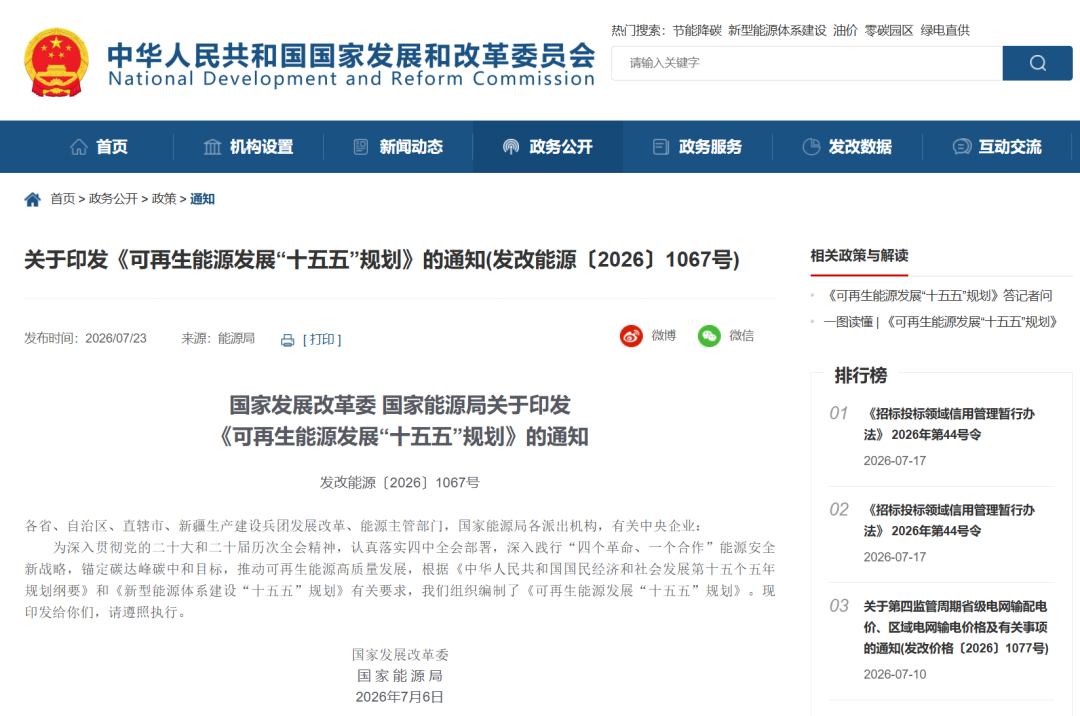Click the 微博 share label

(664, 335)
